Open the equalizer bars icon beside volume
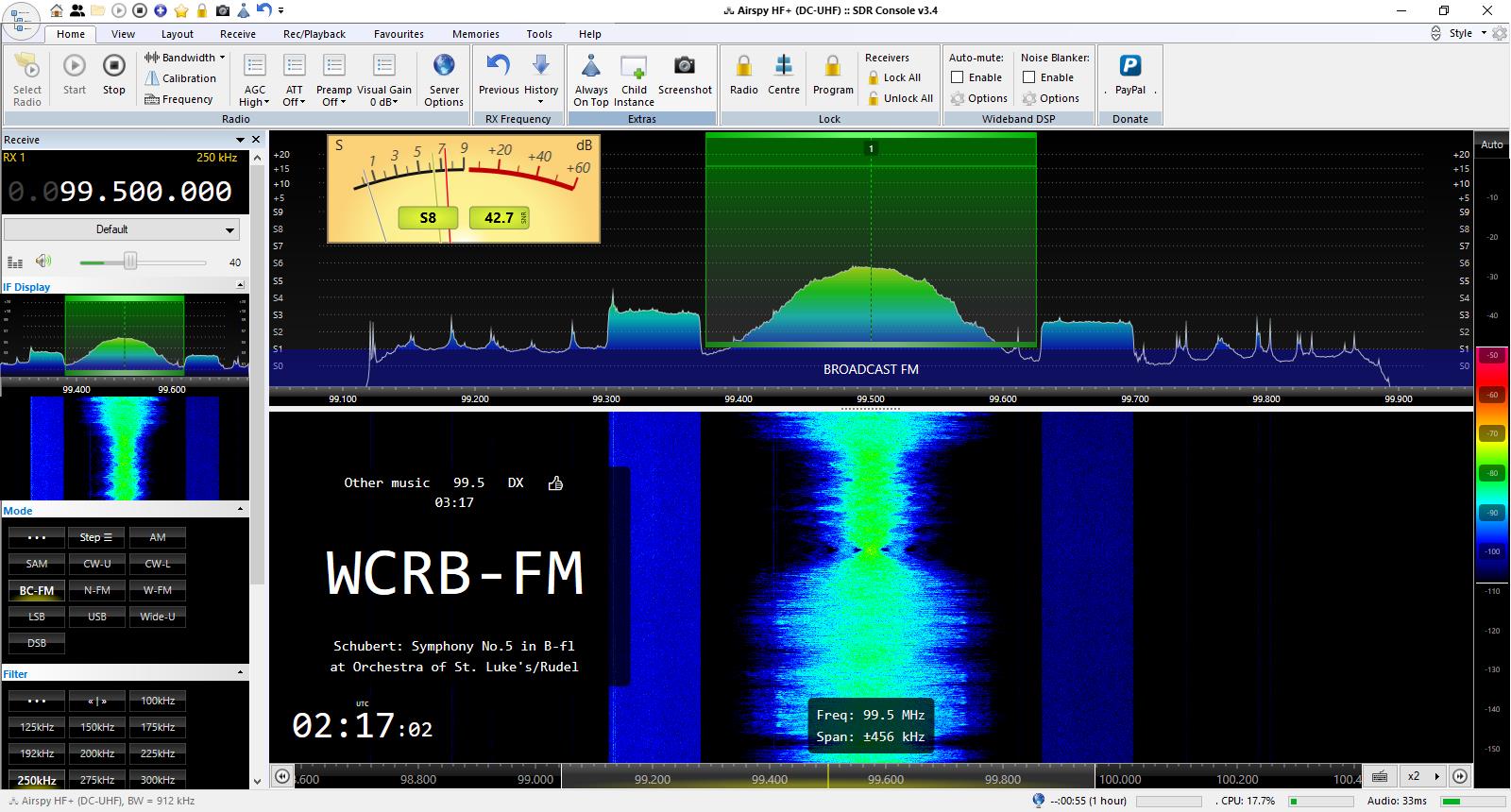Viewport: 1511px width, 812px height. pyautogui.click(x=15, y=262)
